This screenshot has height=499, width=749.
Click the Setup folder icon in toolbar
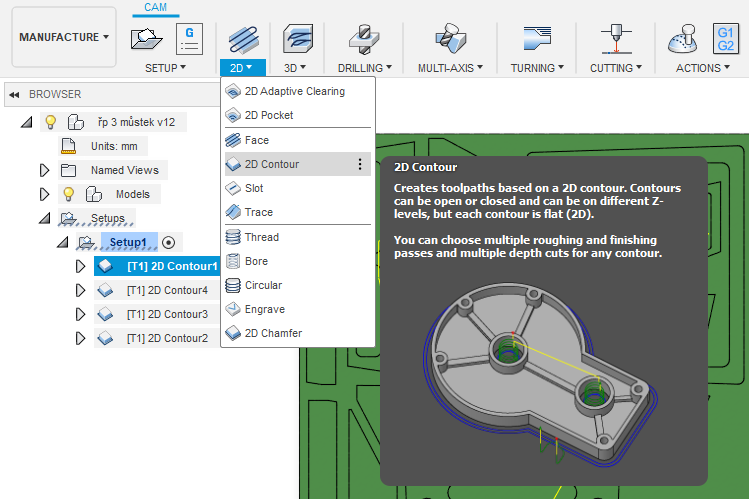click(148, 39)
